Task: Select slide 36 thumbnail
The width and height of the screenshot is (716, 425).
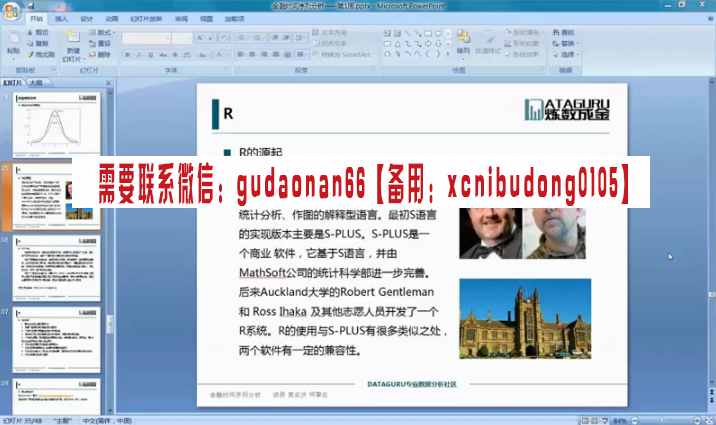Action: pyautogui.click(x=57, y=268)
